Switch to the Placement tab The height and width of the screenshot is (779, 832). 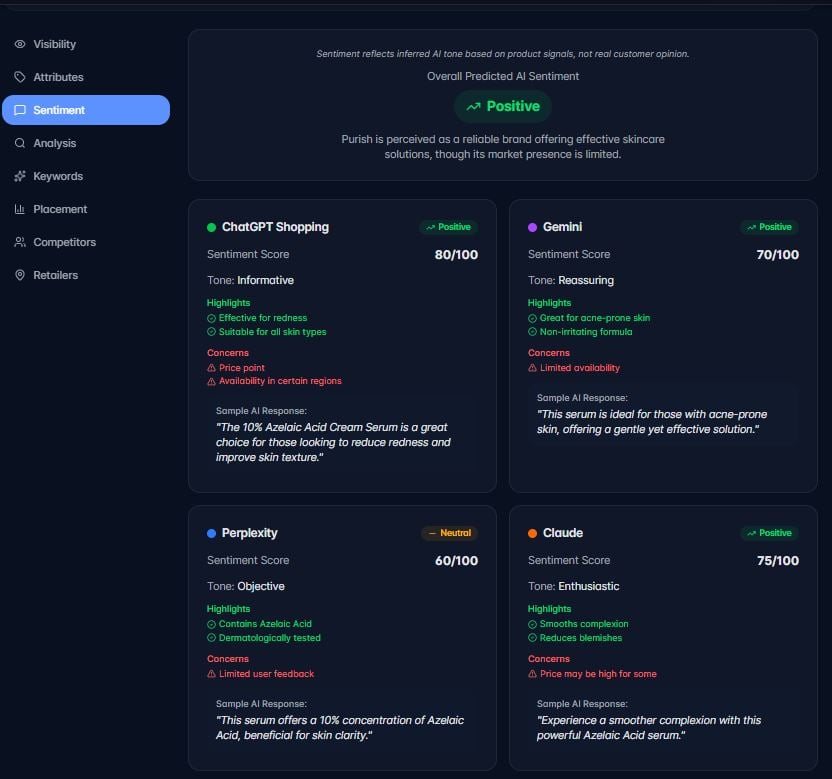pos(86,209)
